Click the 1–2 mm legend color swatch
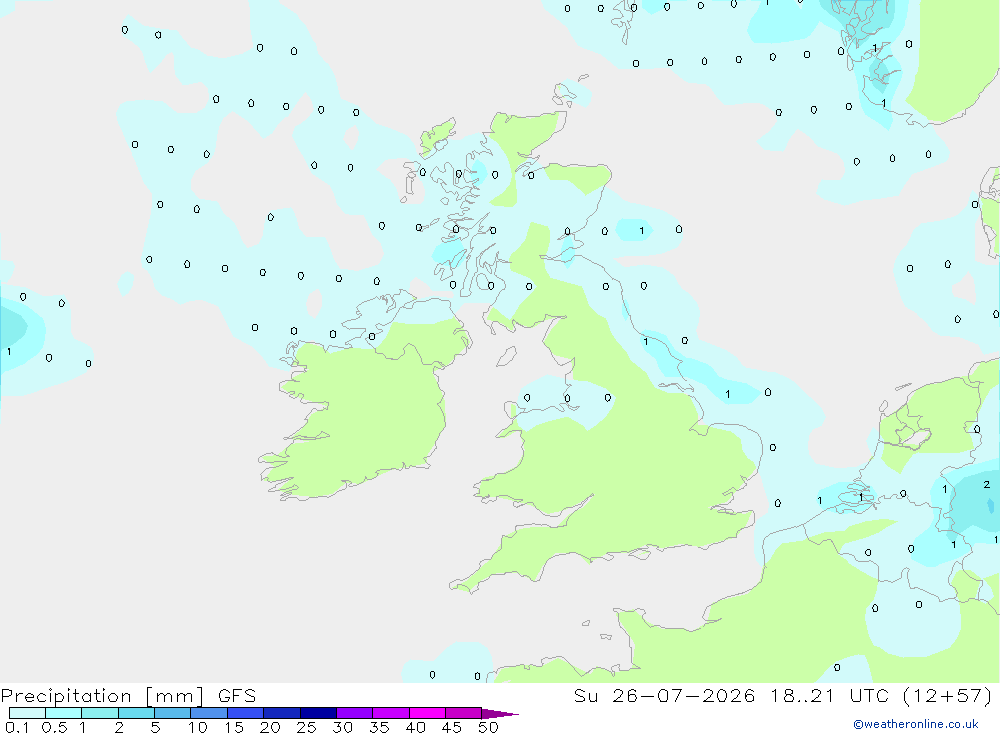 (x=100, y=713)
